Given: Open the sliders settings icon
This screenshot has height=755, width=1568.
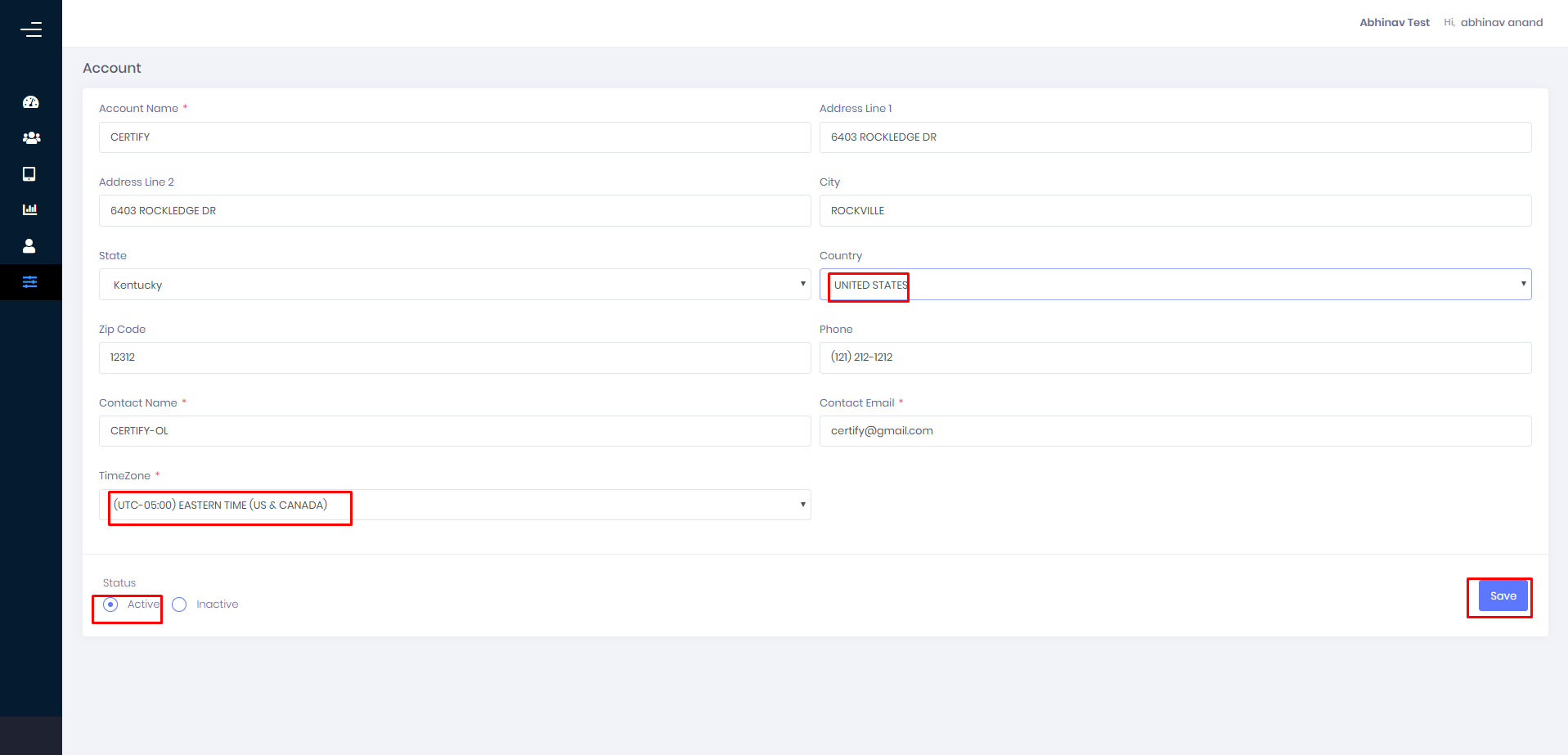Looking at the screenshot, I should (30, 282).
